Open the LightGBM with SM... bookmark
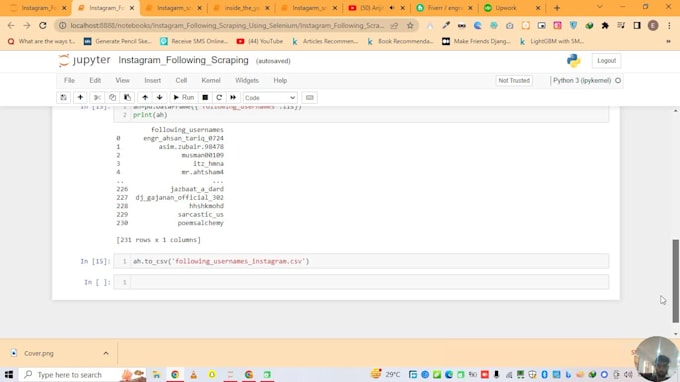This screenshot has height=382, width=680. point(551,41)
